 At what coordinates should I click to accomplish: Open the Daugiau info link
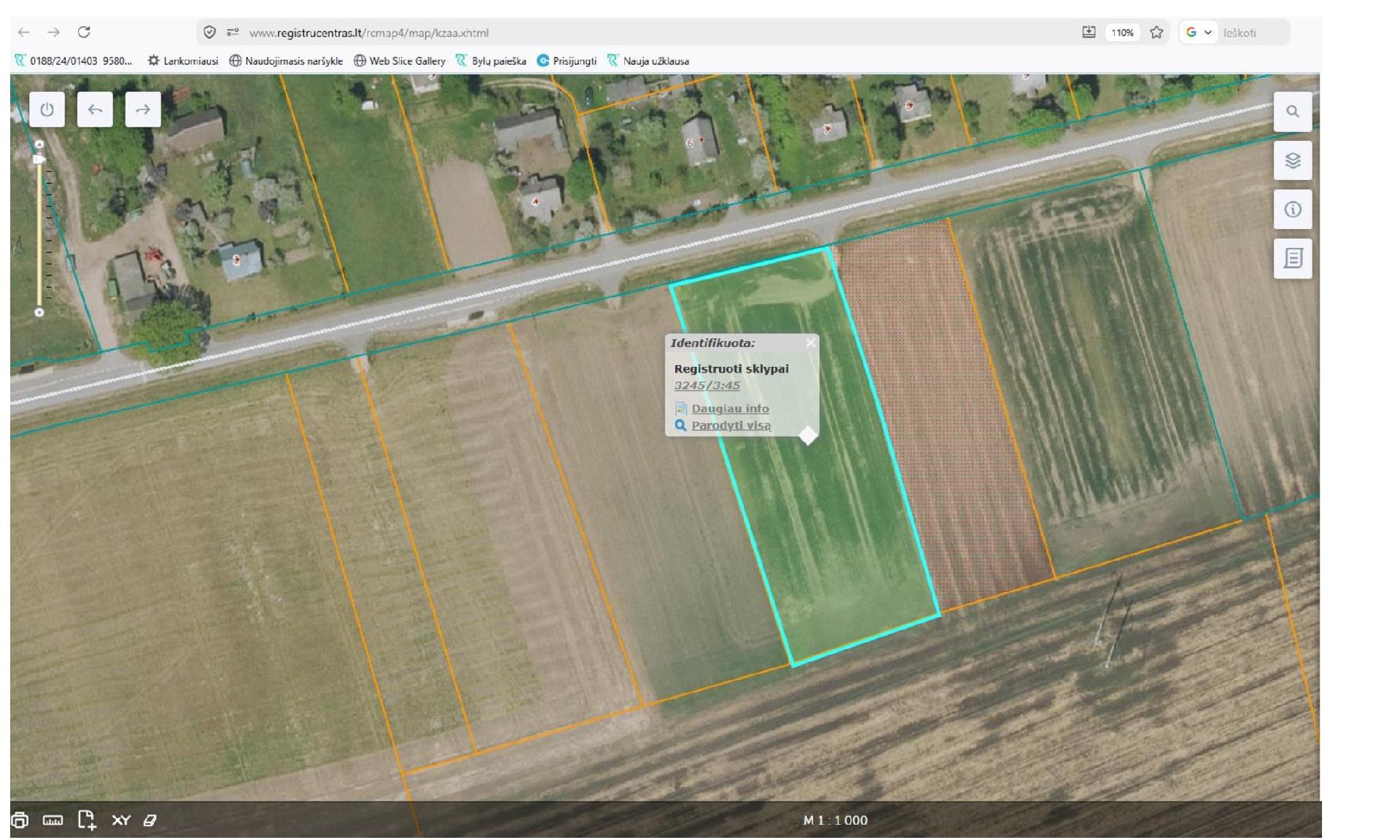730,409
